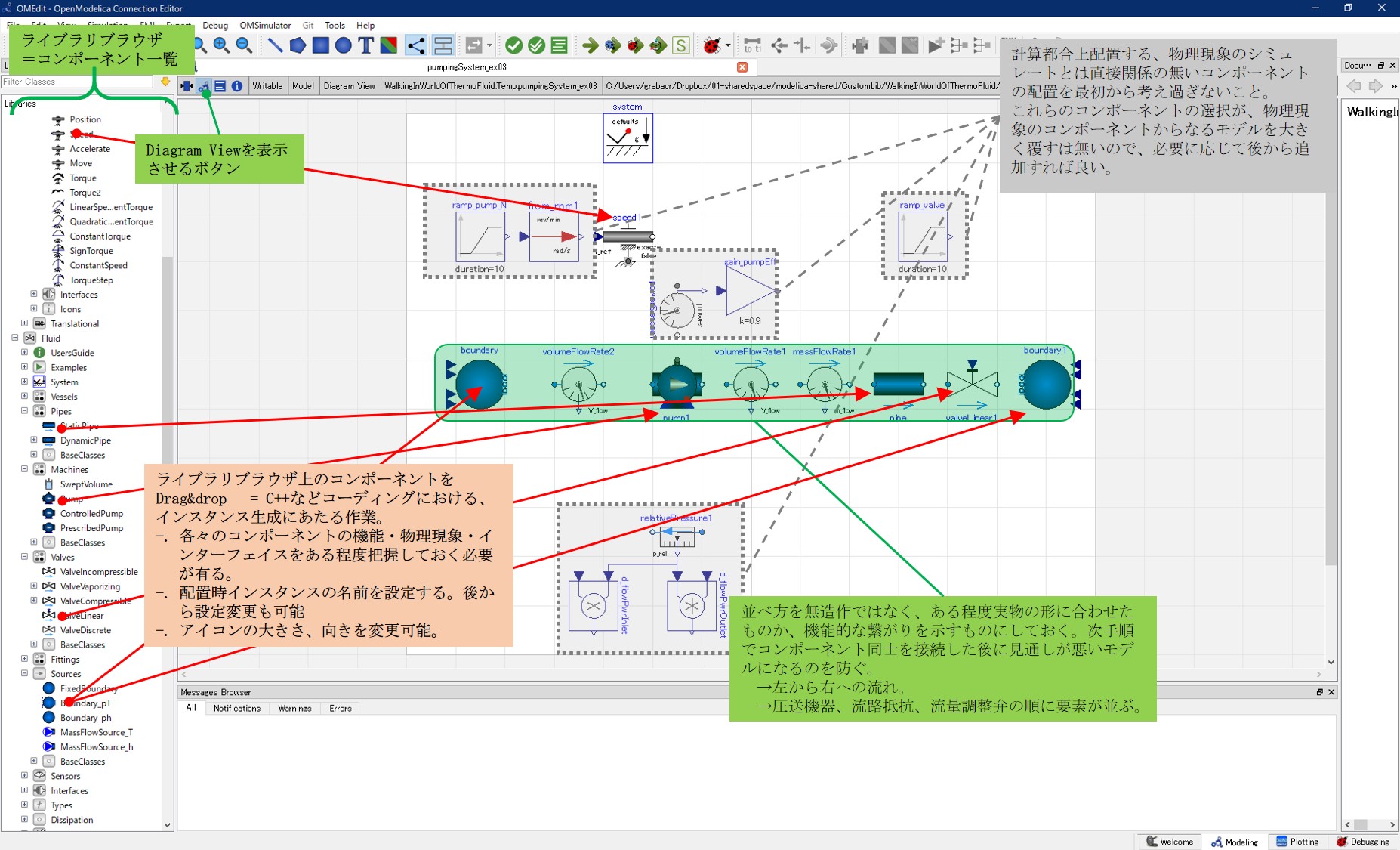Expand the Vessels tree node

24,397
